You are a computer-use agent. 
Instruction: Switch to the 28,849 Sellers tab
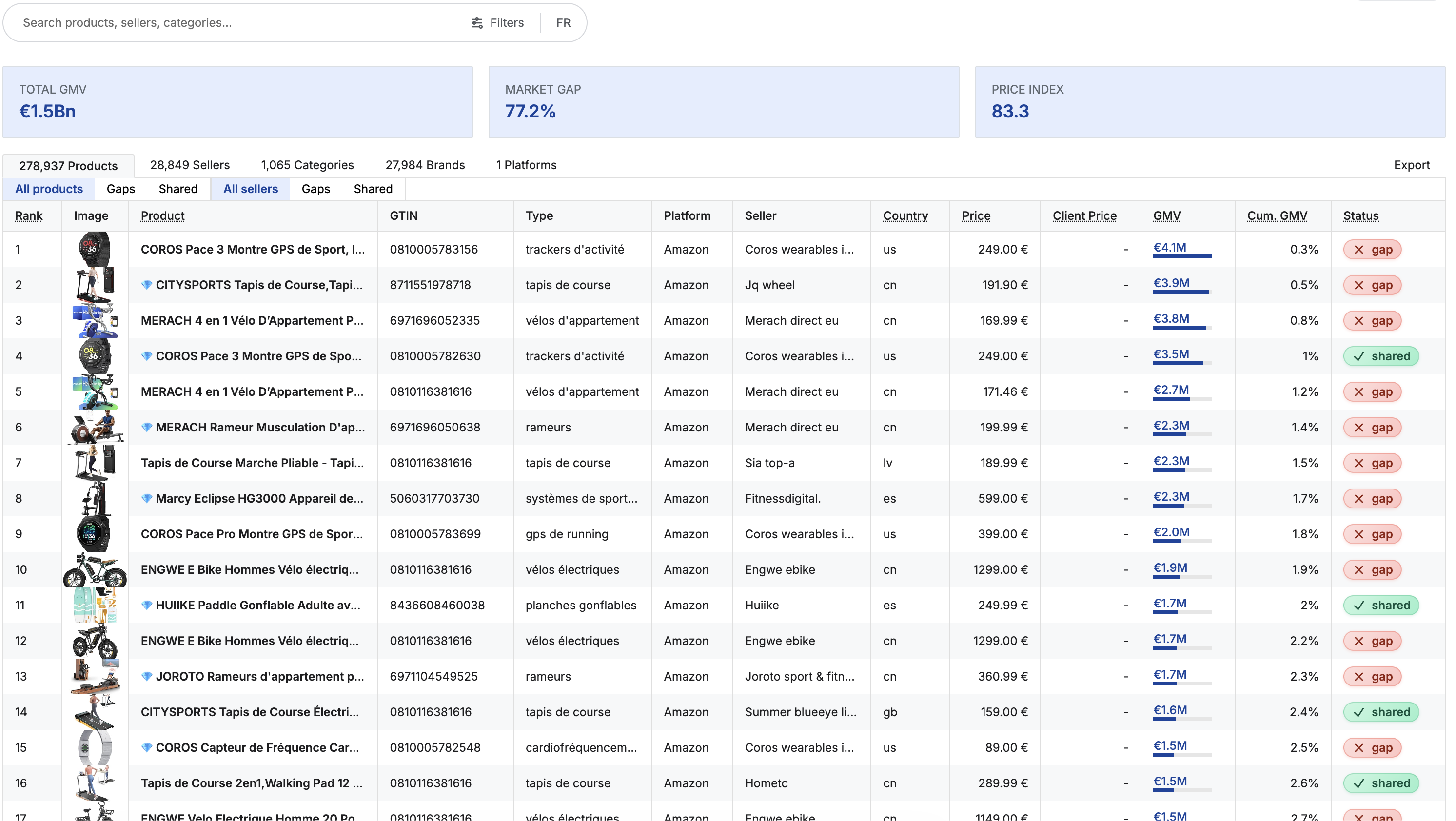189,165
